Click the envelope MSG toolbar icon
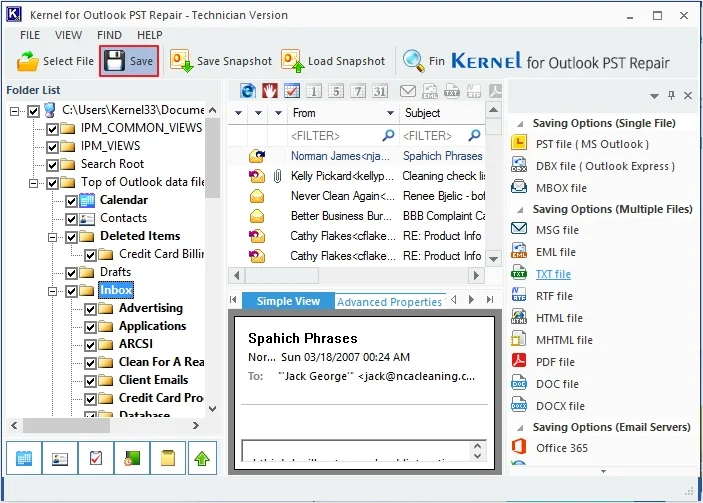The width and height of the screenshot is (703, 503). pyautogui.click(x=408, y=91)
